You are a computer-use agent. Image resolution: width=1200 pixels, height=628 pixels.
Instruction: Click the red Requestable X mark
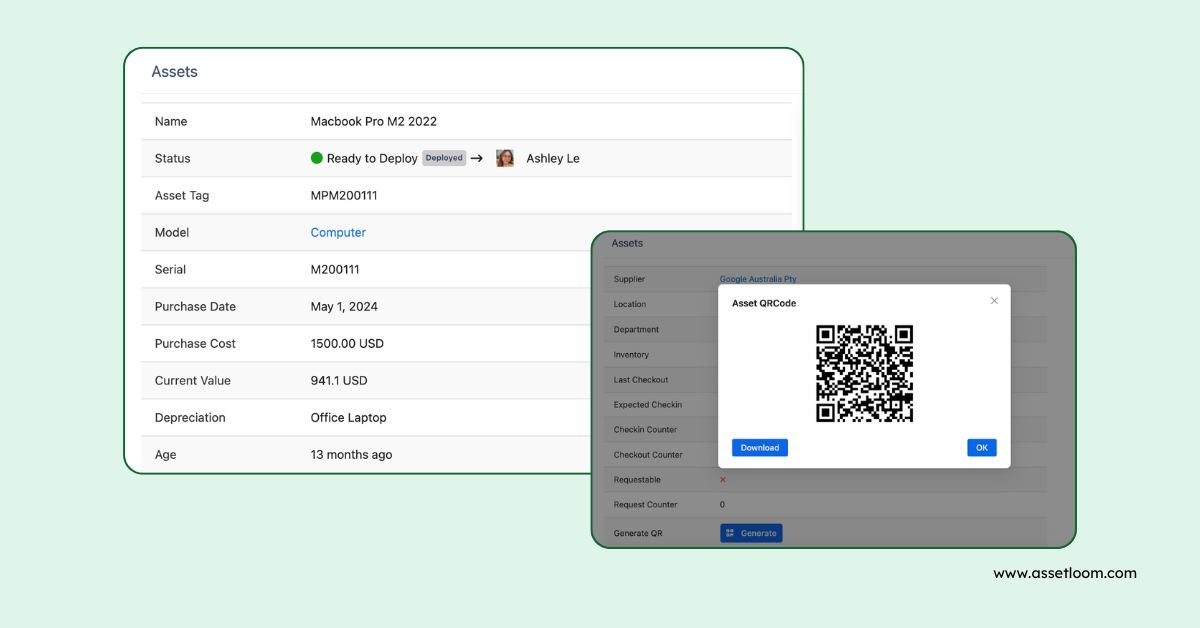[723, 480]
